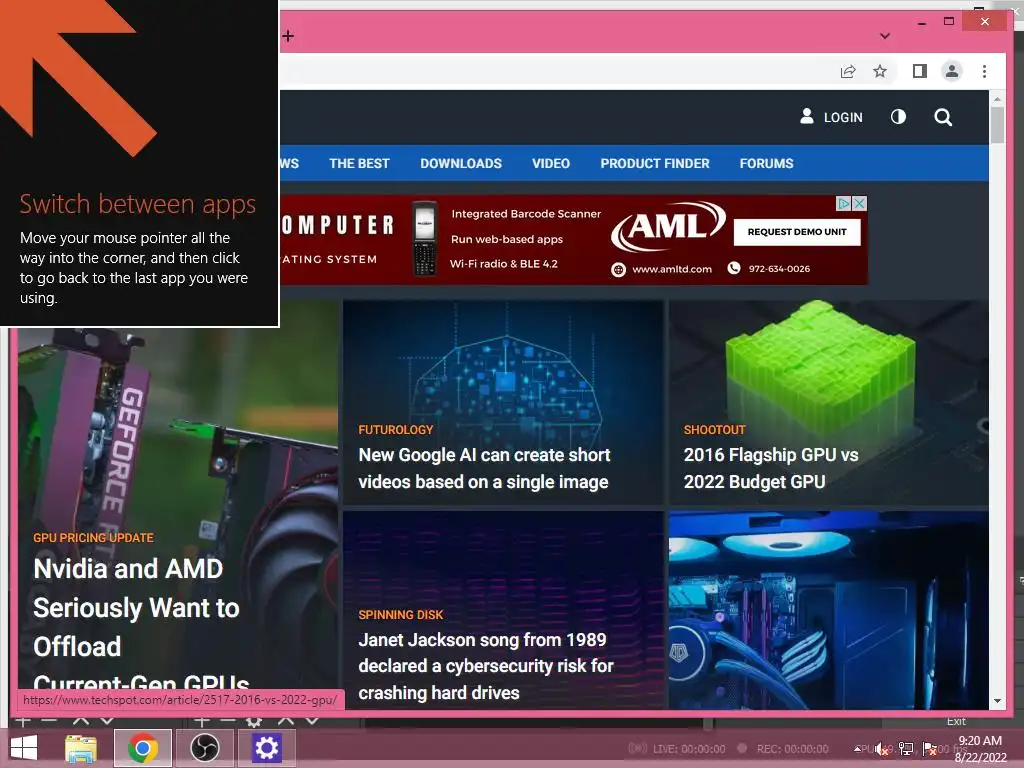Click phone number 972-634-0026 in ad
1024x768 pixels.
click(x=779, y=269)
